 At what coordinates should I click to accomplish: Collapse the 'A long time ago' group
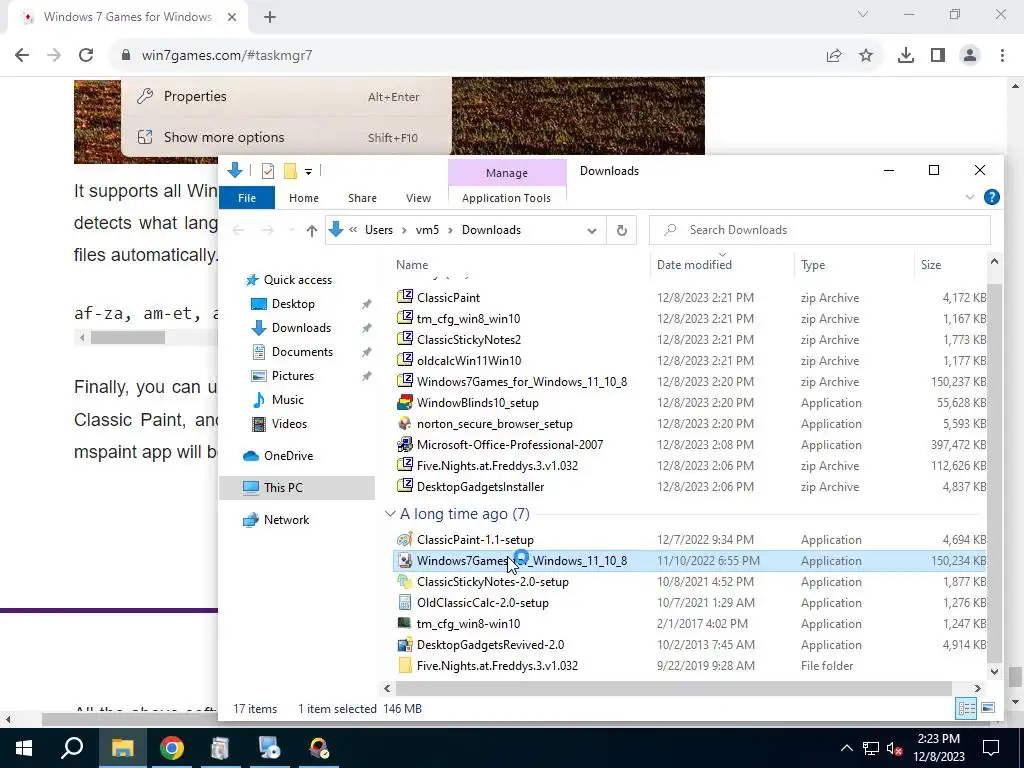point(390,514)
